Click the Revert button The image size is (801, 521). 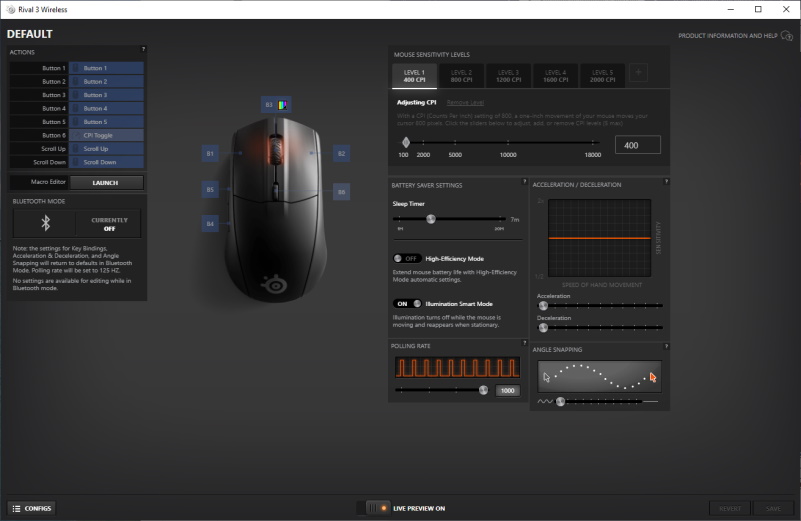tap(729, 508)
